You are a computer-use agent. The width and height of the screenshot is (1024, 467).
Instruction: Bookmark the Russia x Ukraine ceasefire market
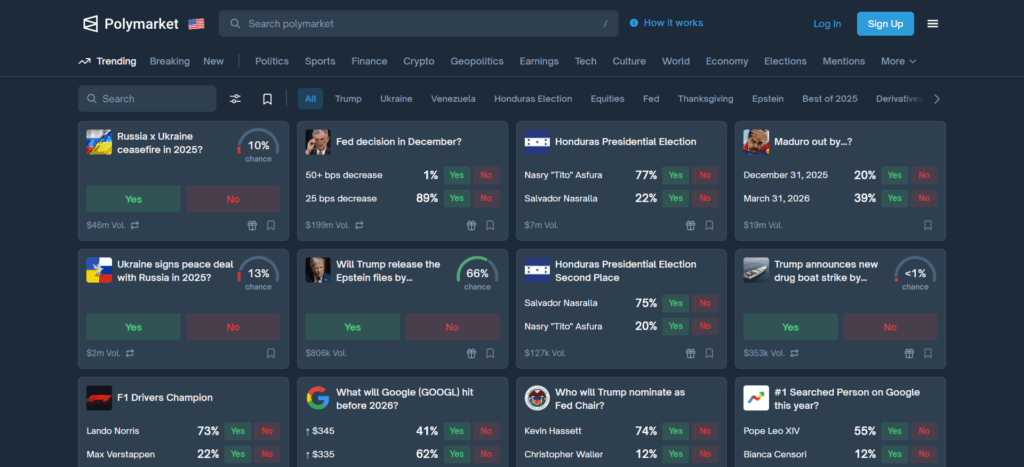click(271, 225)
